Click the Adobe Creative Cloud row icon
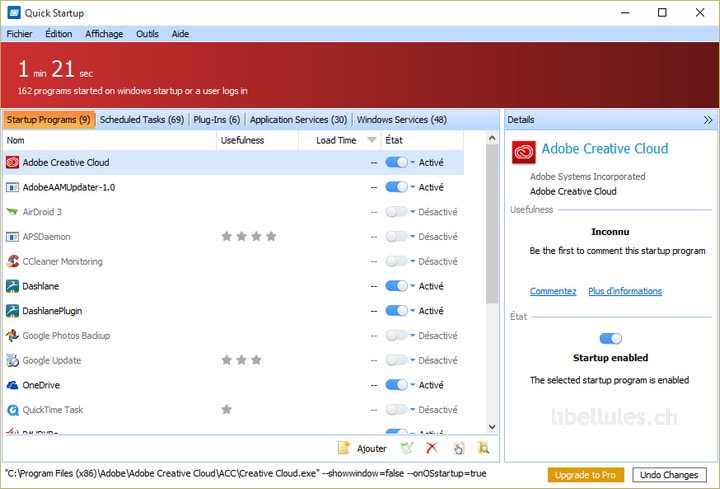 (12, 162)
